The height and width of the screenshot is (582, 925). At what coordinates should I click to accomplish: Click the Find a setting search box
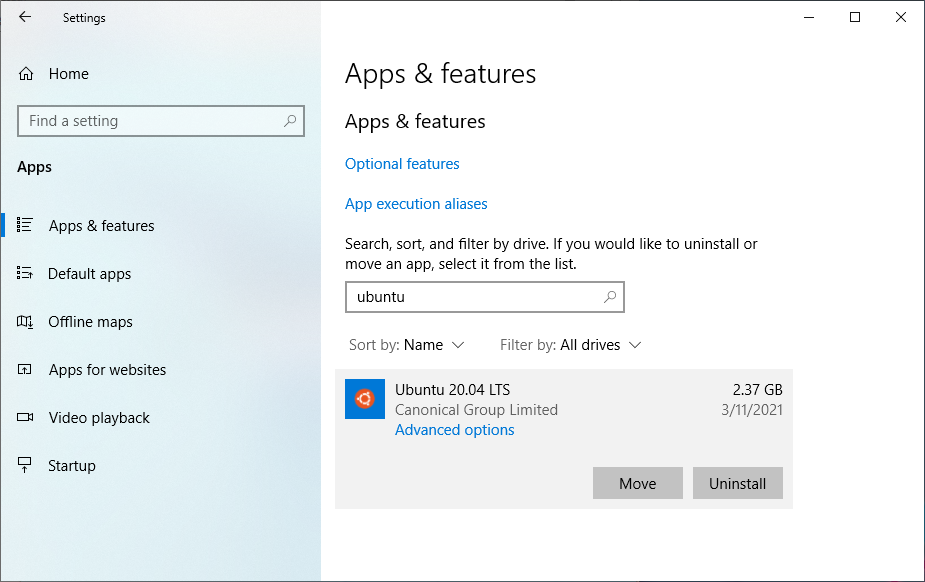pos(150,121)
